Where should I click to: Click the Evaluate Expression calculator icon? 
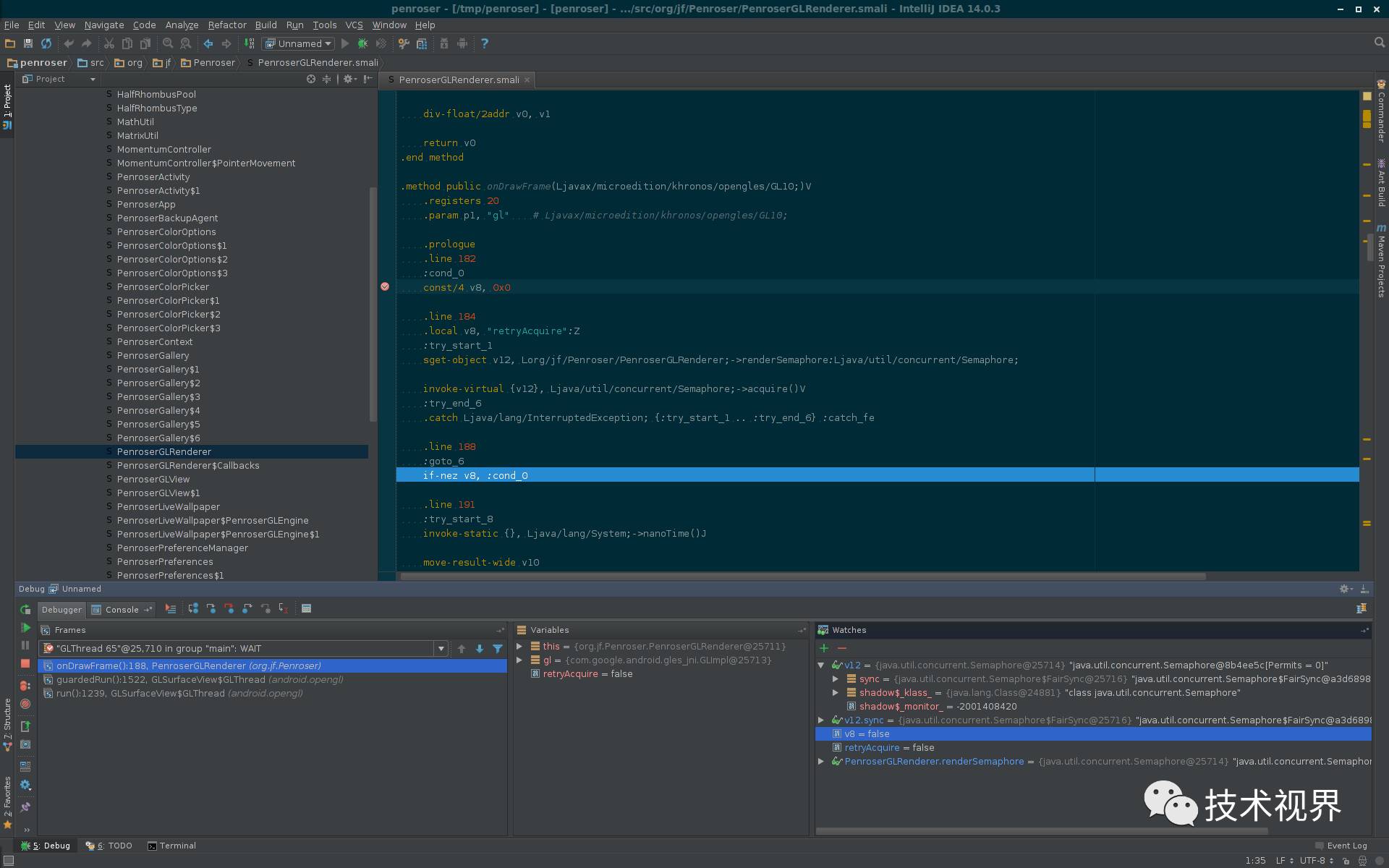(306, 609)
